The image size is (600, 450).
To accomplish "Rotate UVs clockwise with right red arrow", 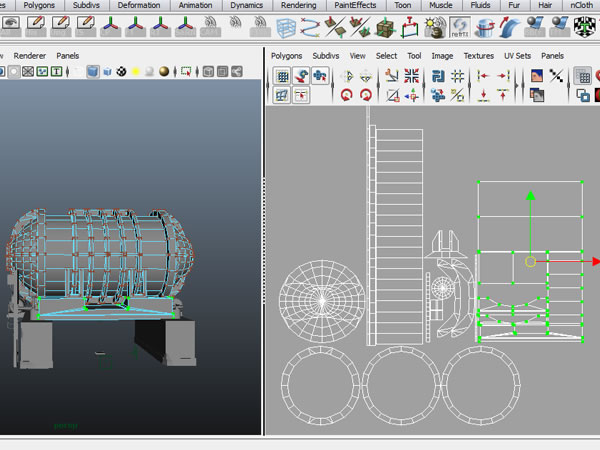I will 366,95.
